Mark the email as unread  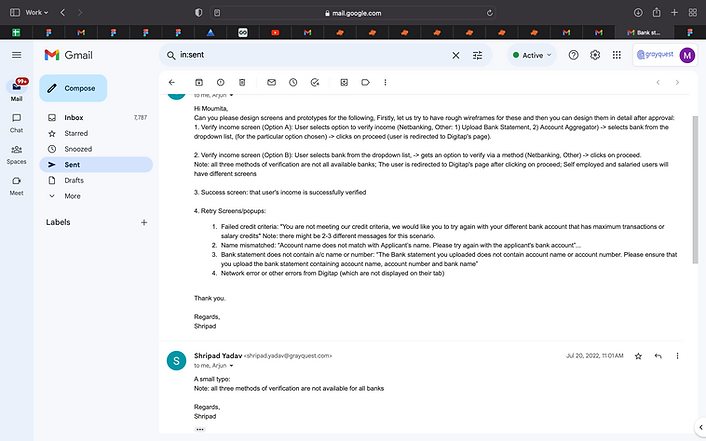click(x=271, y=82)
